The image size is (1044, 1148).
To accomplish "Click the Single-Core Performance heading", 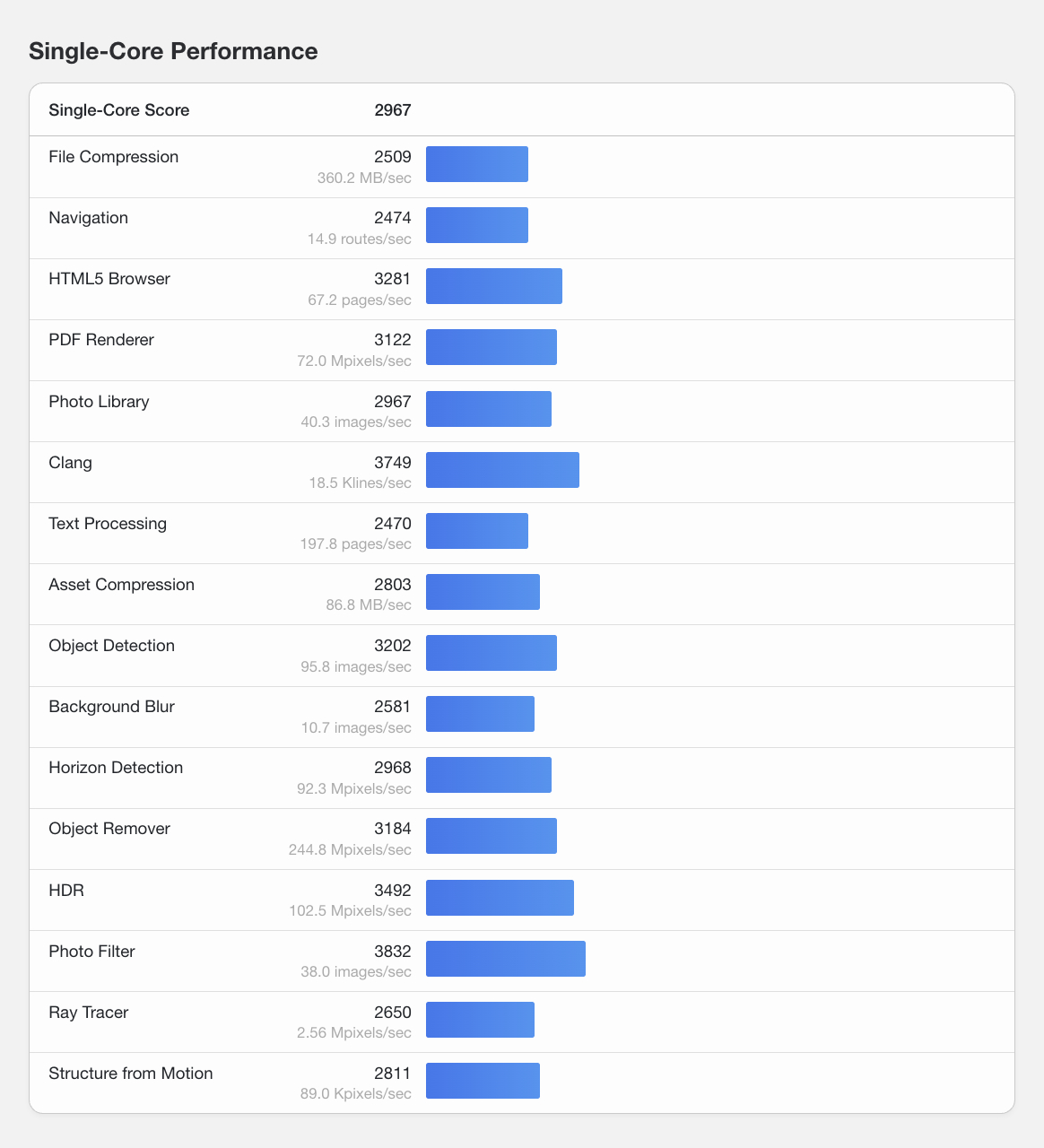I will click(173, 51).
